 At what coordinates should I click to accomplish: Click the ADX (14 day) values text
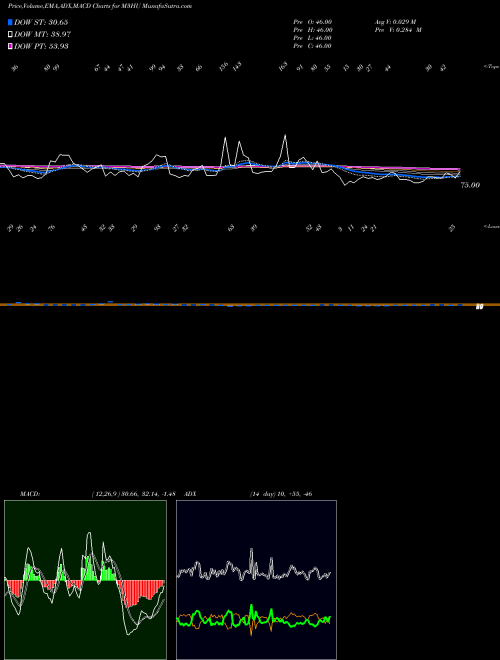281,494
